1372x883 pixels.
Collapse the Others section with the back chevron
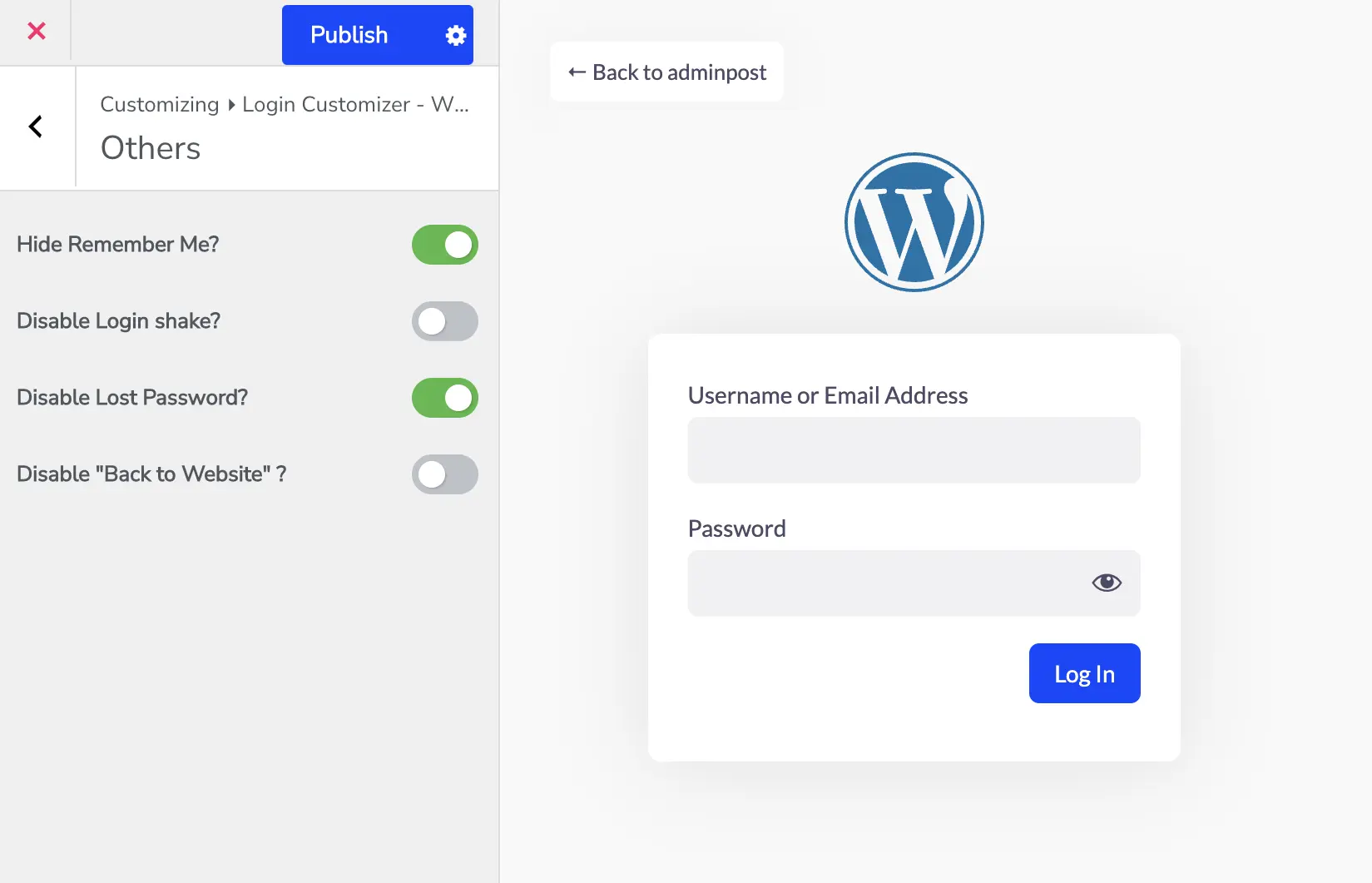36,126
